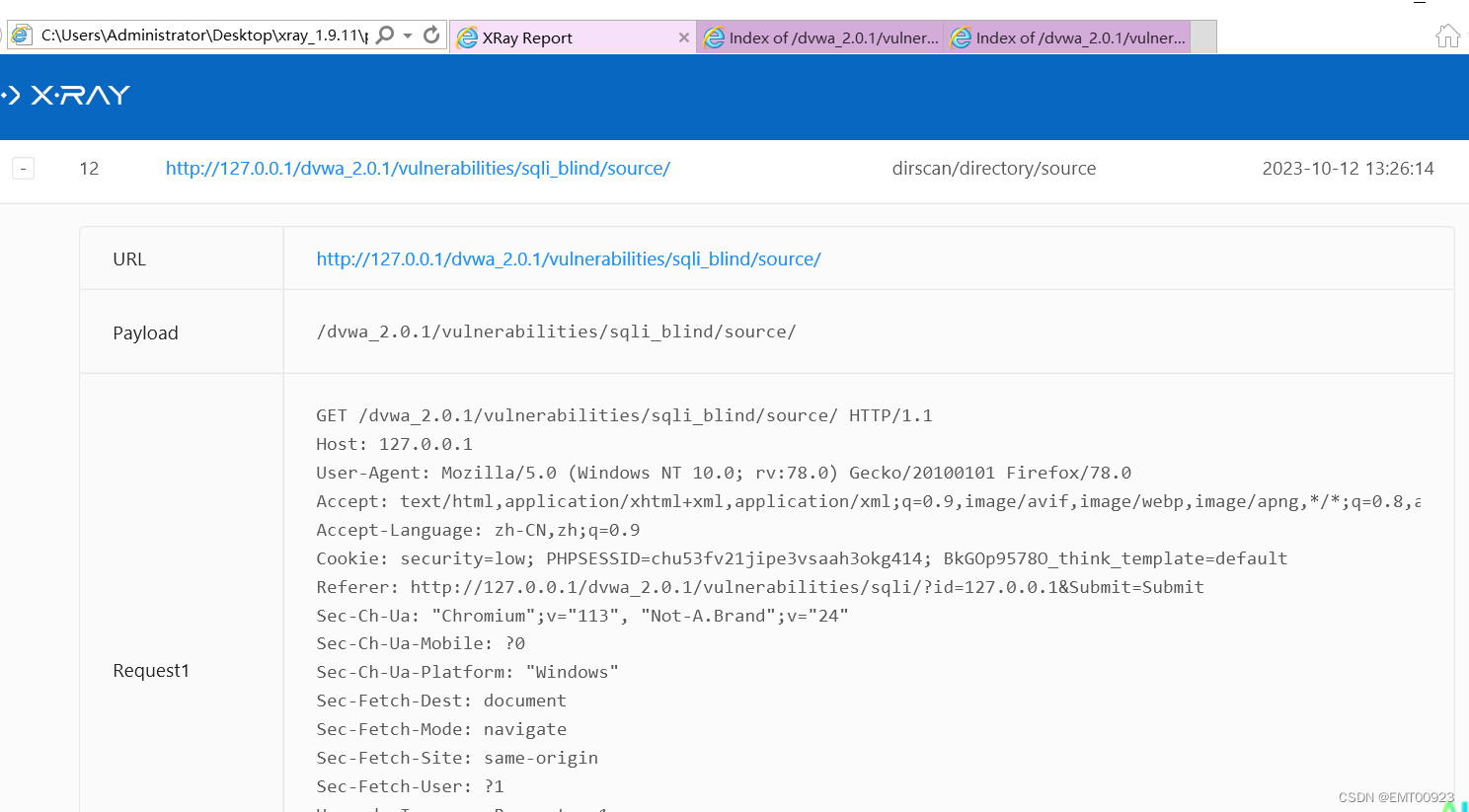Screen dimensions: 1469x812
Task: Open the second Index of /dvwa_2.0.1 tab
Action: coord(820,37)
